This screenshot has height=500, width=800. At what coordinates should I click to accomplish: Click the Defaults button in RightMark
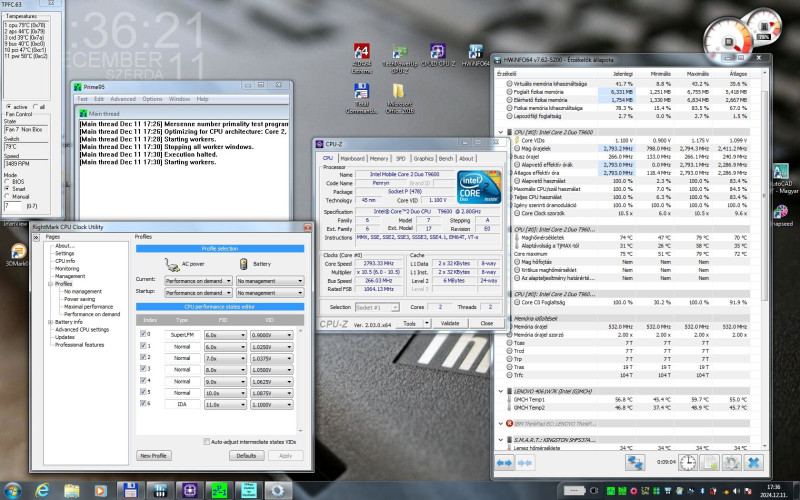pyautogui.click(x=246, y=456)
